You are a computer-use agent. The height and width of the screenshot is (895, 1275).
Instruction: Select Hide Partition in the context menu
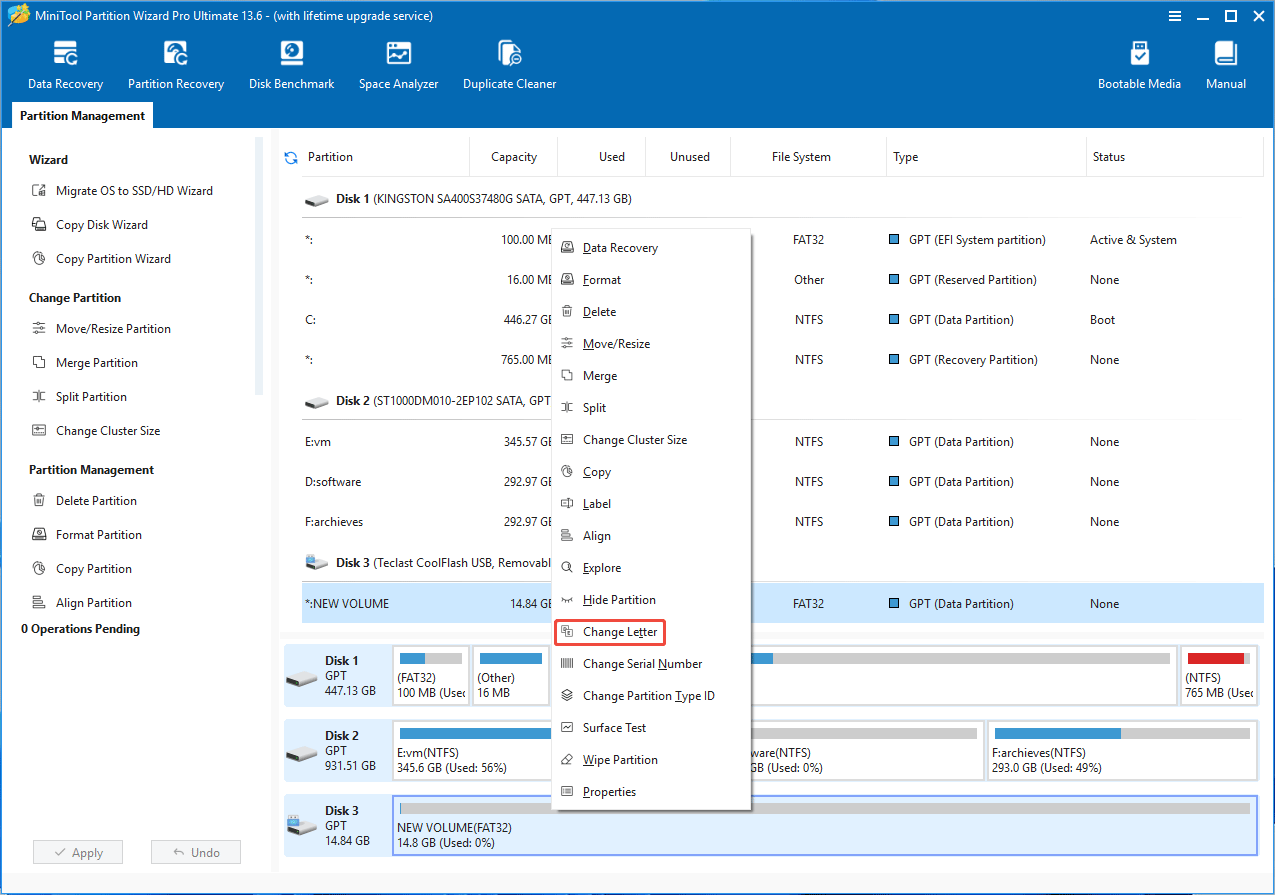coord(651,600)
